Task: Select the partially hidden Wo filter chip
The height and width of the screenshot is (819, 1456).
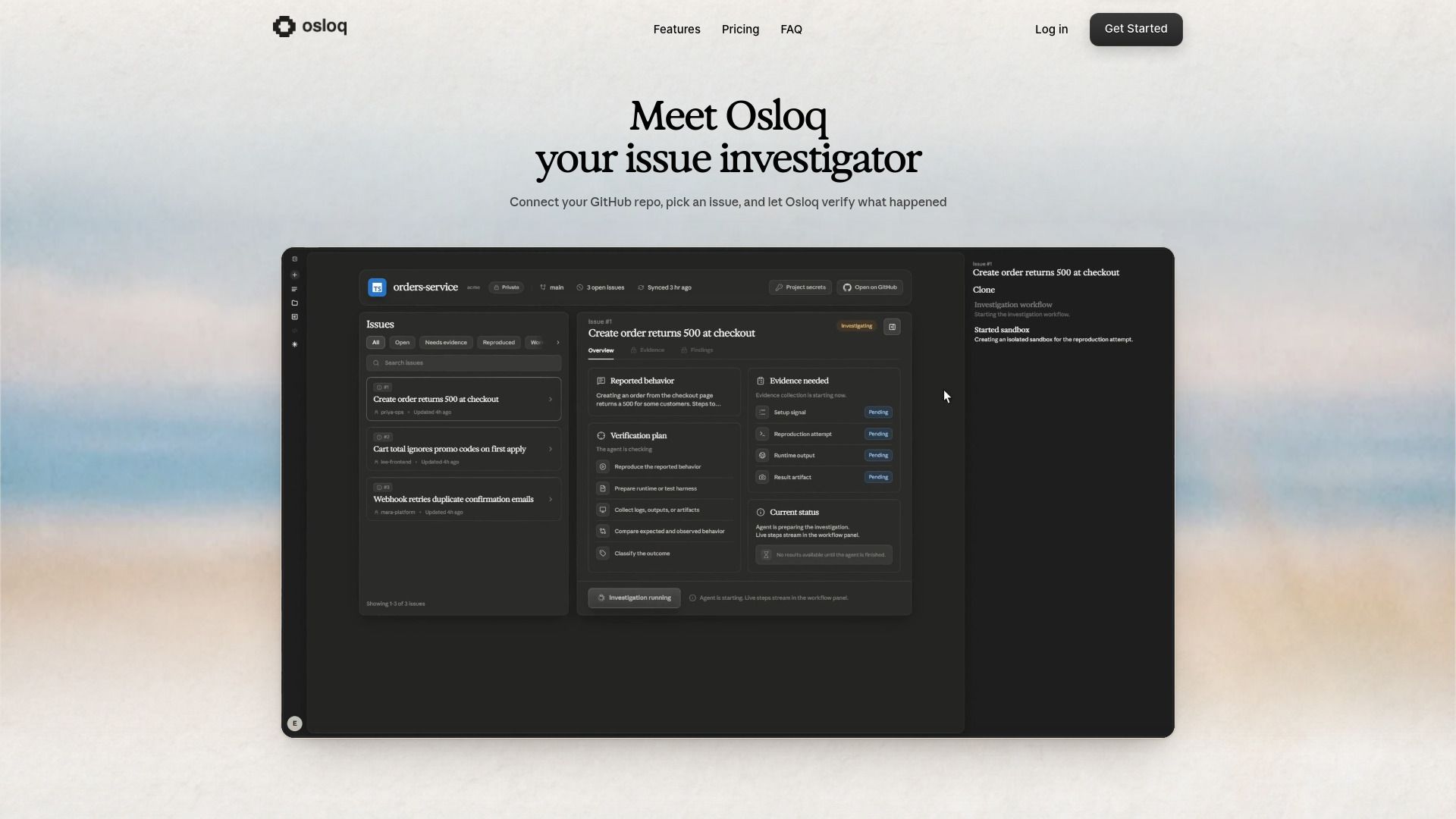Action: point(535,343)
